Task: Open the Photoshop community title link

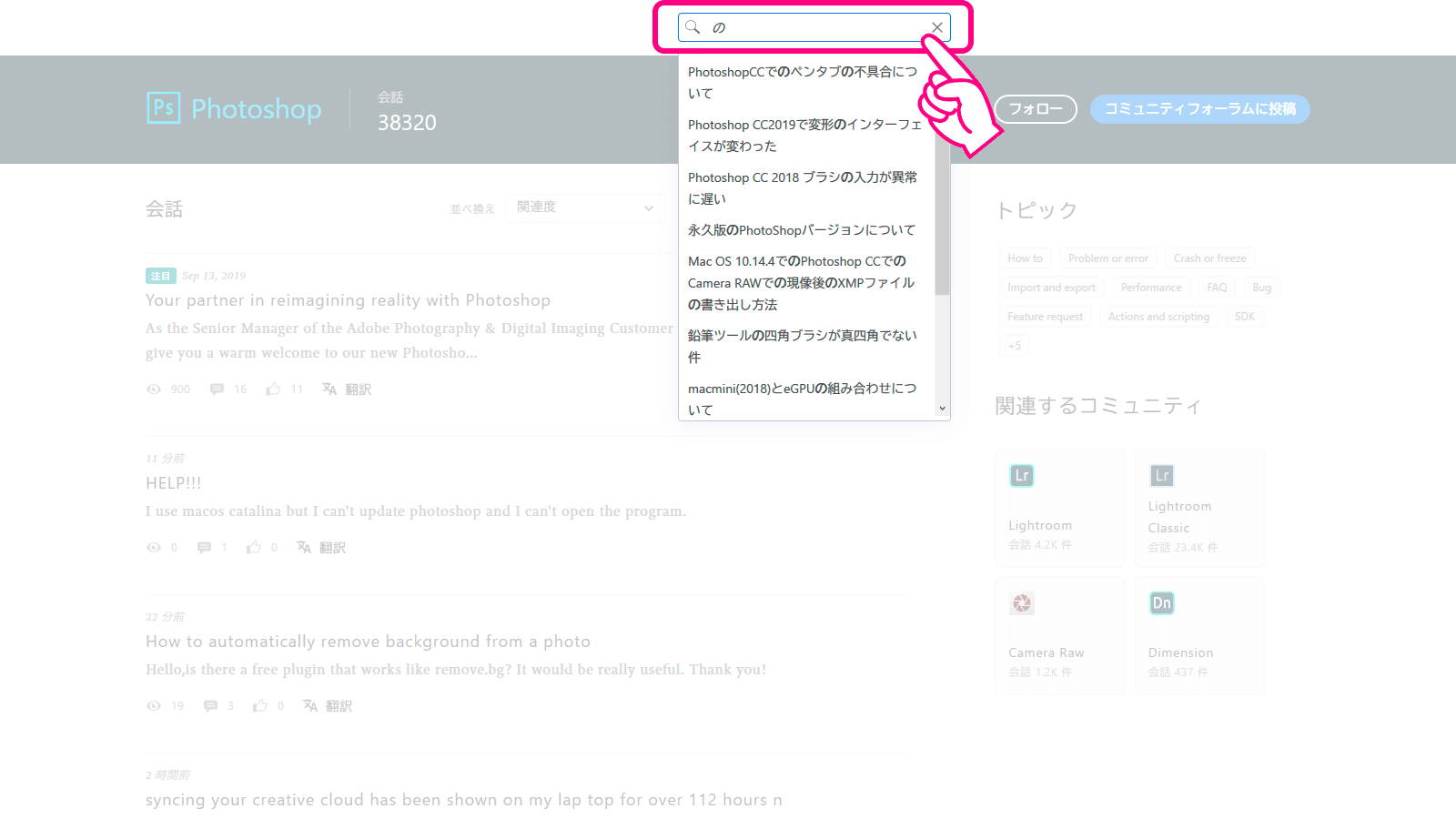Action: tap(257, 109)
